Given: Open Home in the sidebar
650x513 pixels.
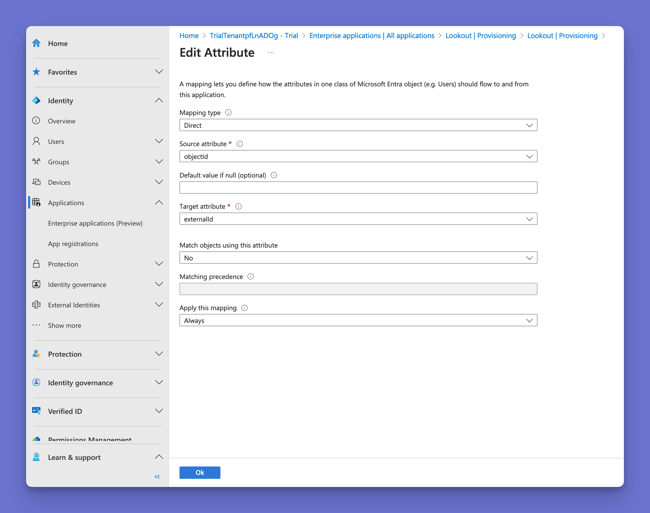Looking at the screenshot, I should pos(58,44).
